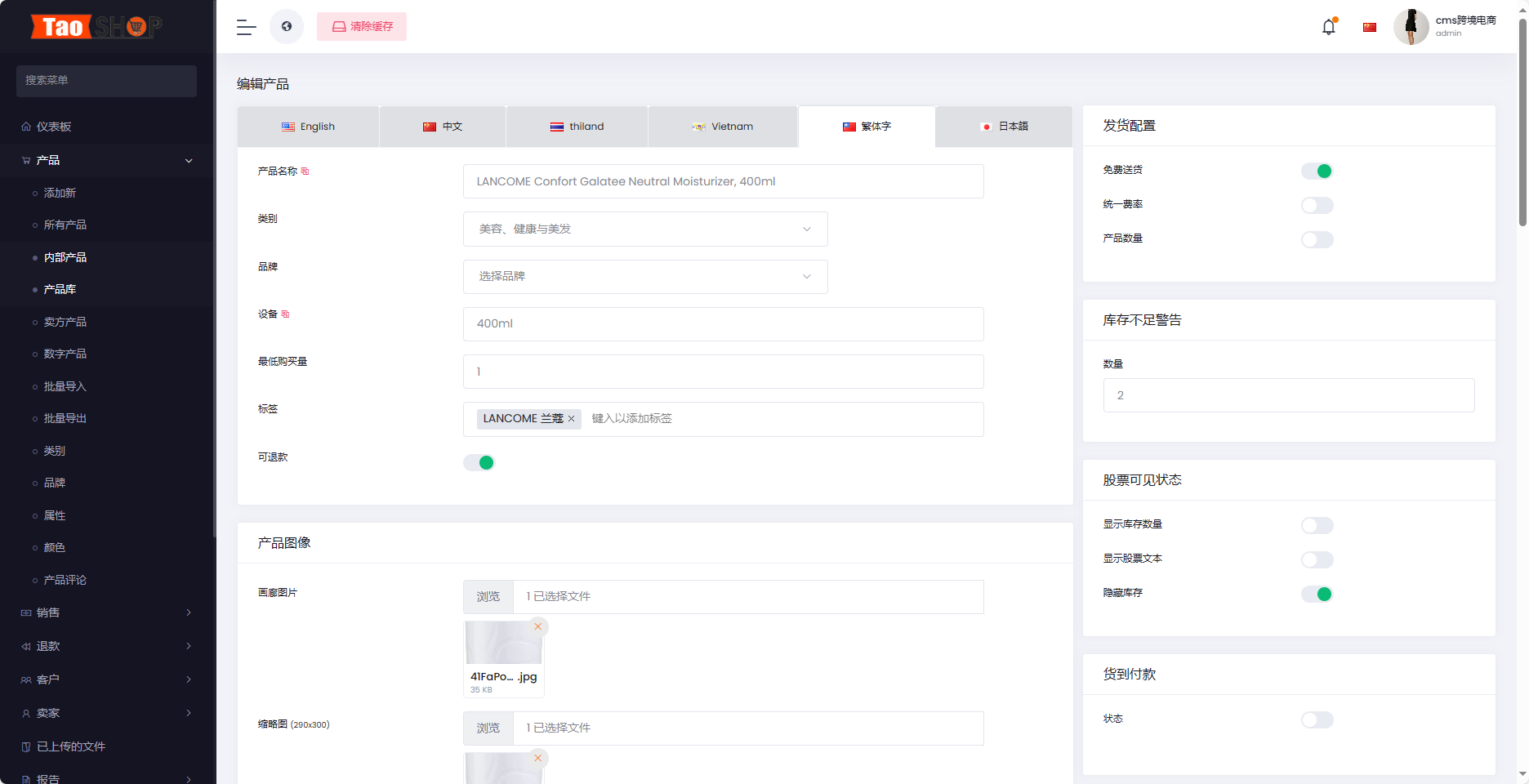Open 所有产品 in sidebar

(x=65, y=225)
